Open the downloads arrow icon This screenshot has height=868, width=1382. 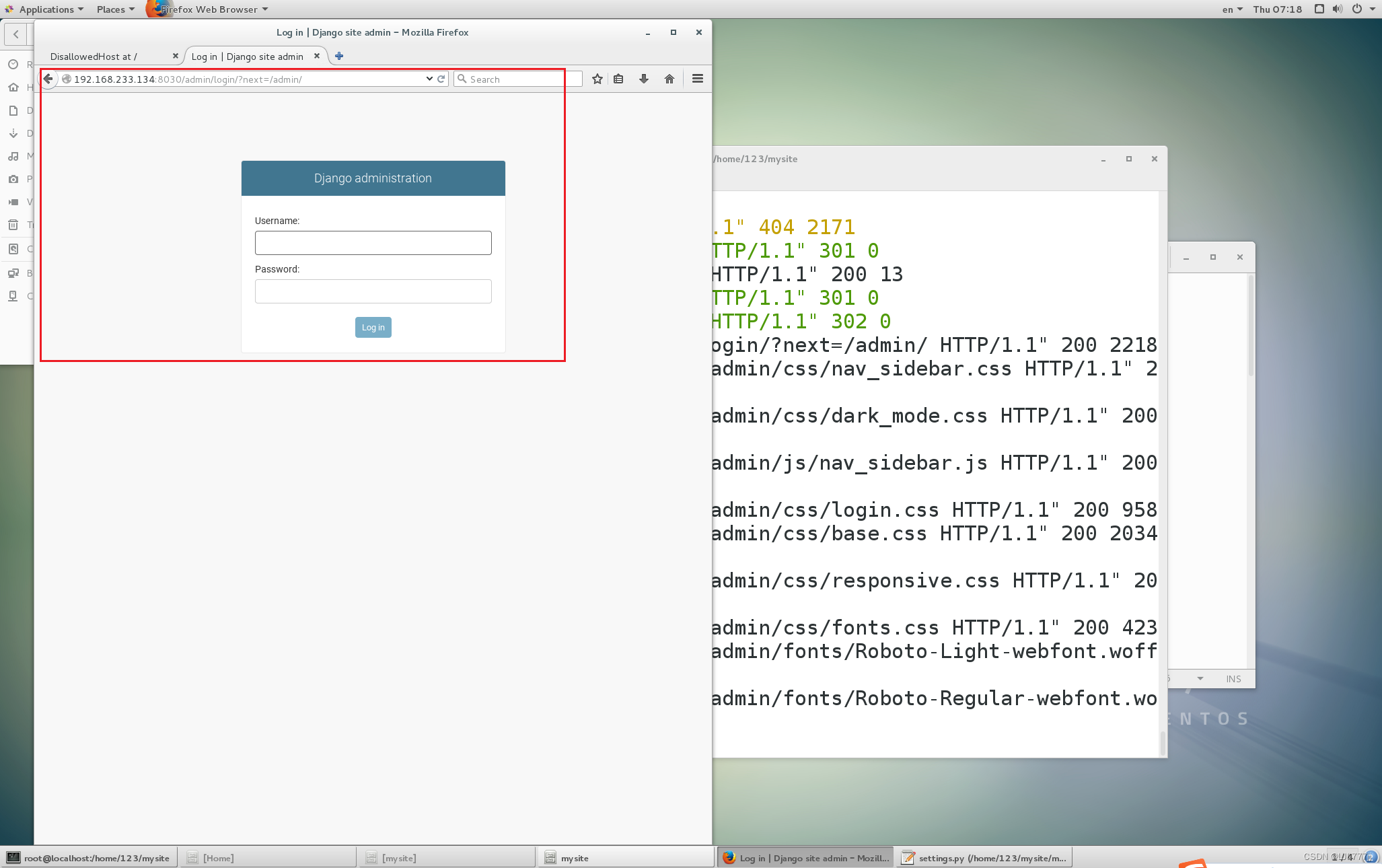(x=644, y=79)
